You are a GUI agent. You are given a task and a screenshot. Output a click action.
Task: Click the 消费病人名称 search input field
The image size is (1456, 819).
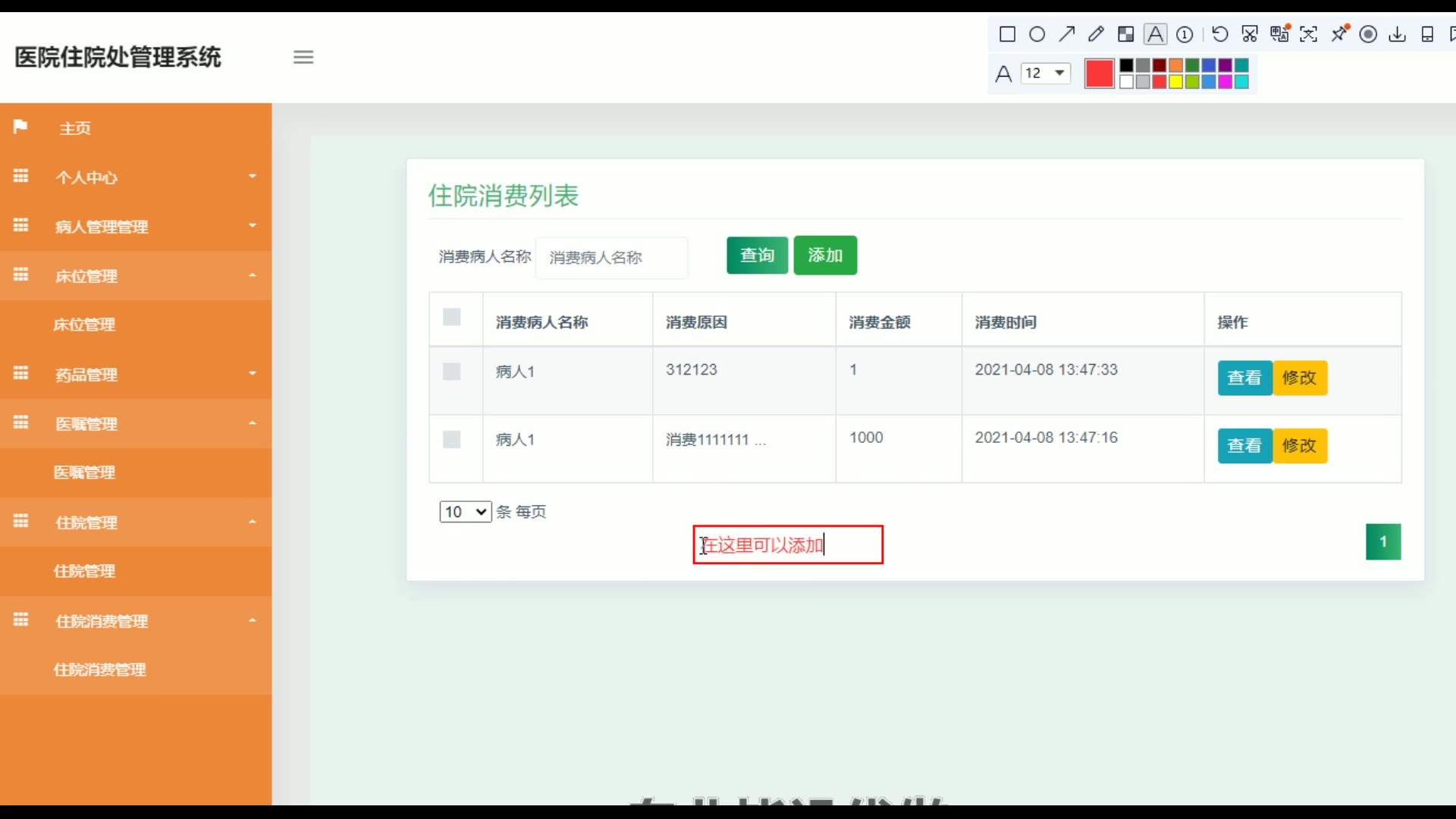pyautogui.click(x=611, y=258)
